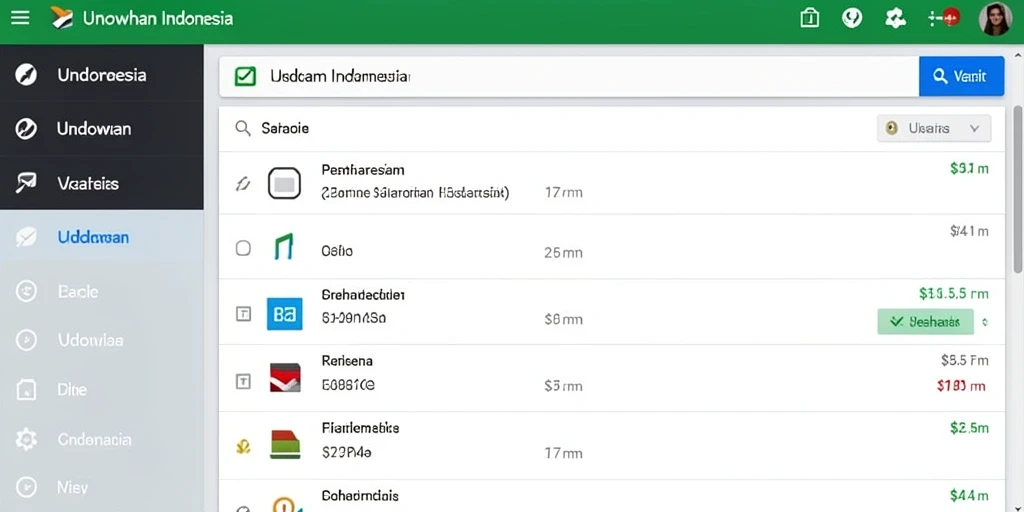This screenshot has width=1024, height=512.
Task: Click the Unowhan Indonesia logo icon
Action: point(61,18)
